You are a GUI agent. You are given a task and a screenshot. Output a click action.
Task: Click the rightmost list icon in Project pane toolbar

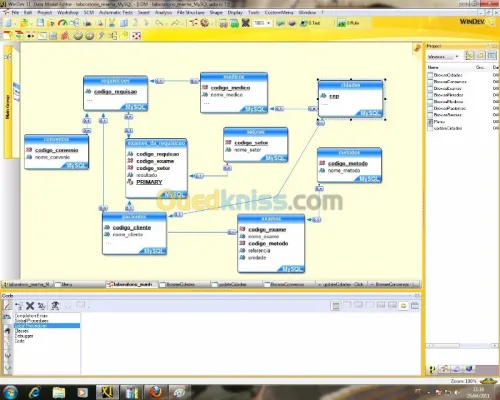(x=492, y=56)
